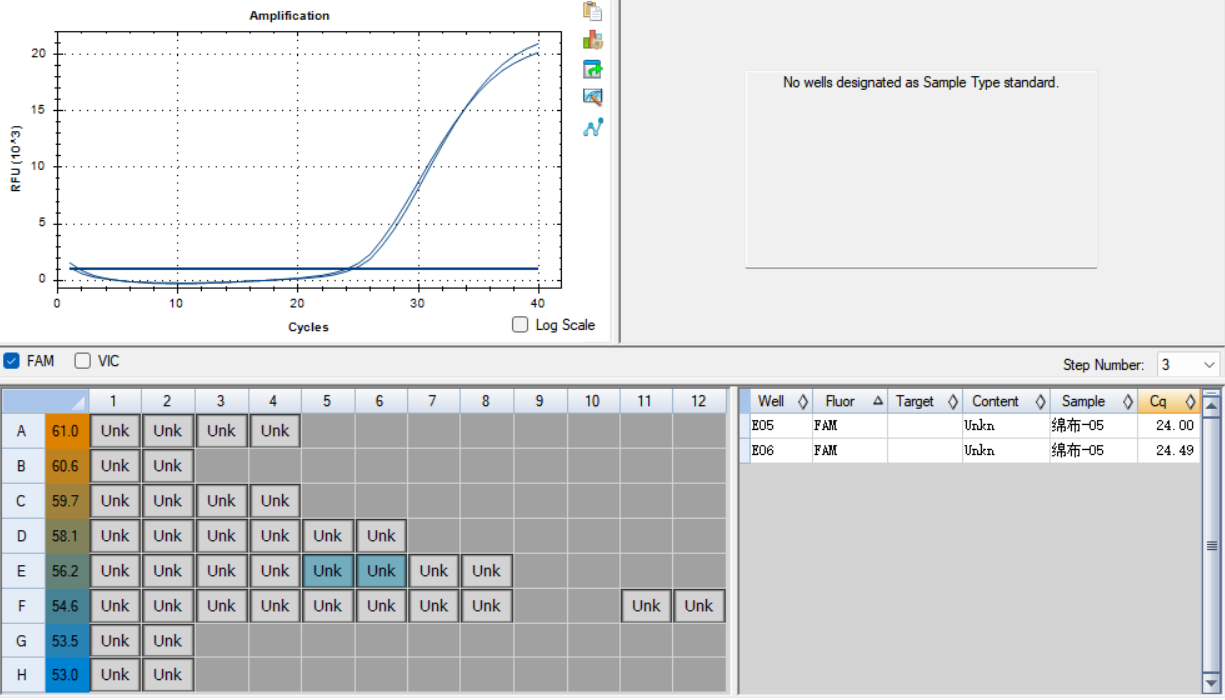Click the copy chart to clipboard icon
The image size is (1225, 700).
coord(593,11)
